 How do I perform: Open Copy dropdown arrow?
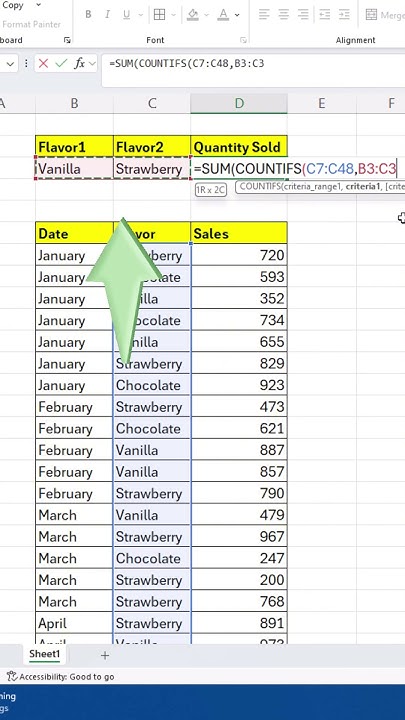click(x=38, y=5)
